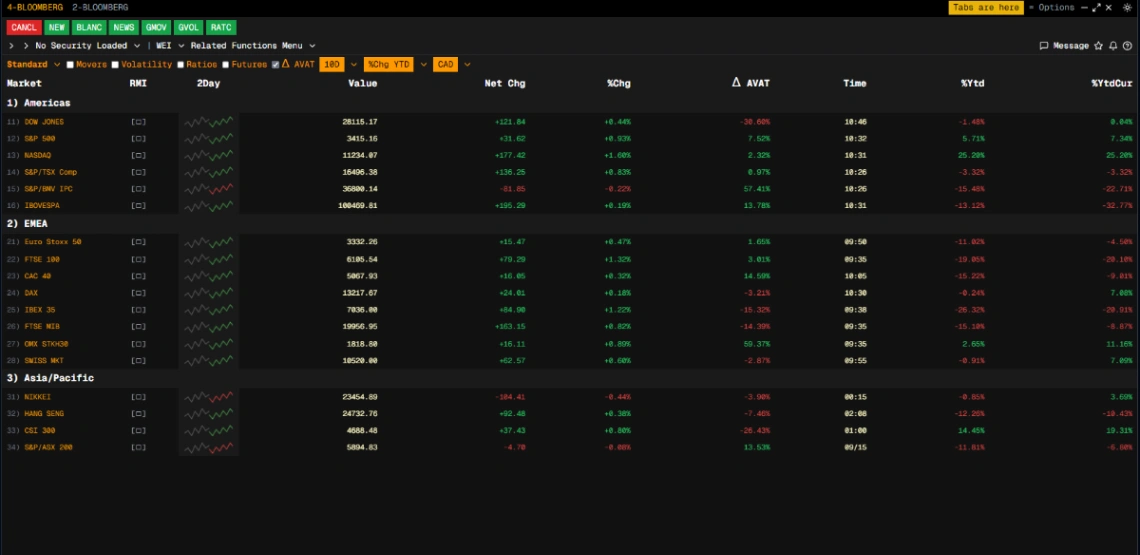
Task: Click the speech bubble Message icon
Action: pyautogui.click(x=1044, y=46)
